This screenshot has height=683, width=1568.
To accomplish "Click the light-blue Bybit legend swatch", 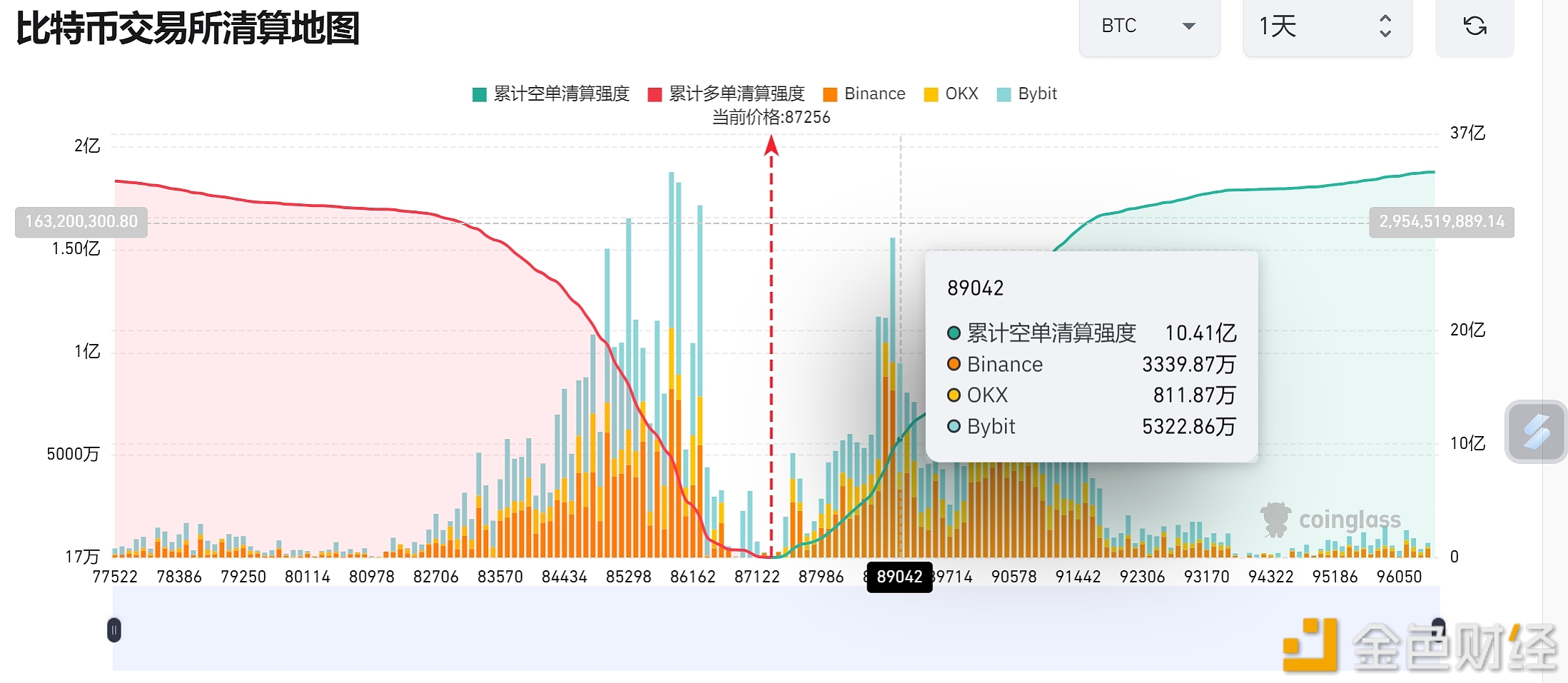I will (1003, 94).
